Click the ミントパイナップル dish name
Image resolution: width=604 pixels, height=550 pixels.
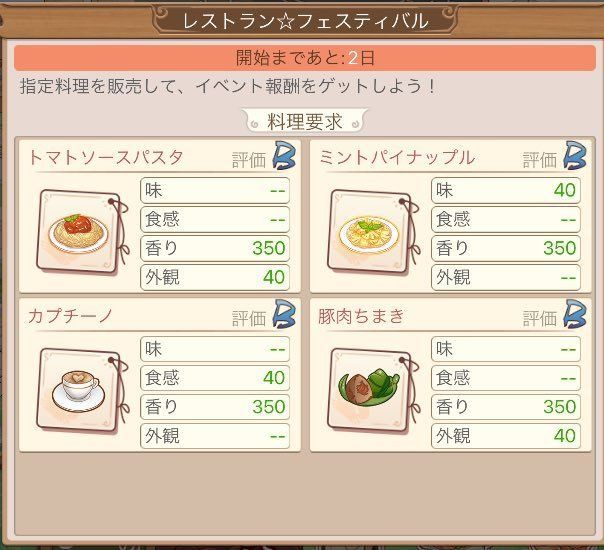397,158
